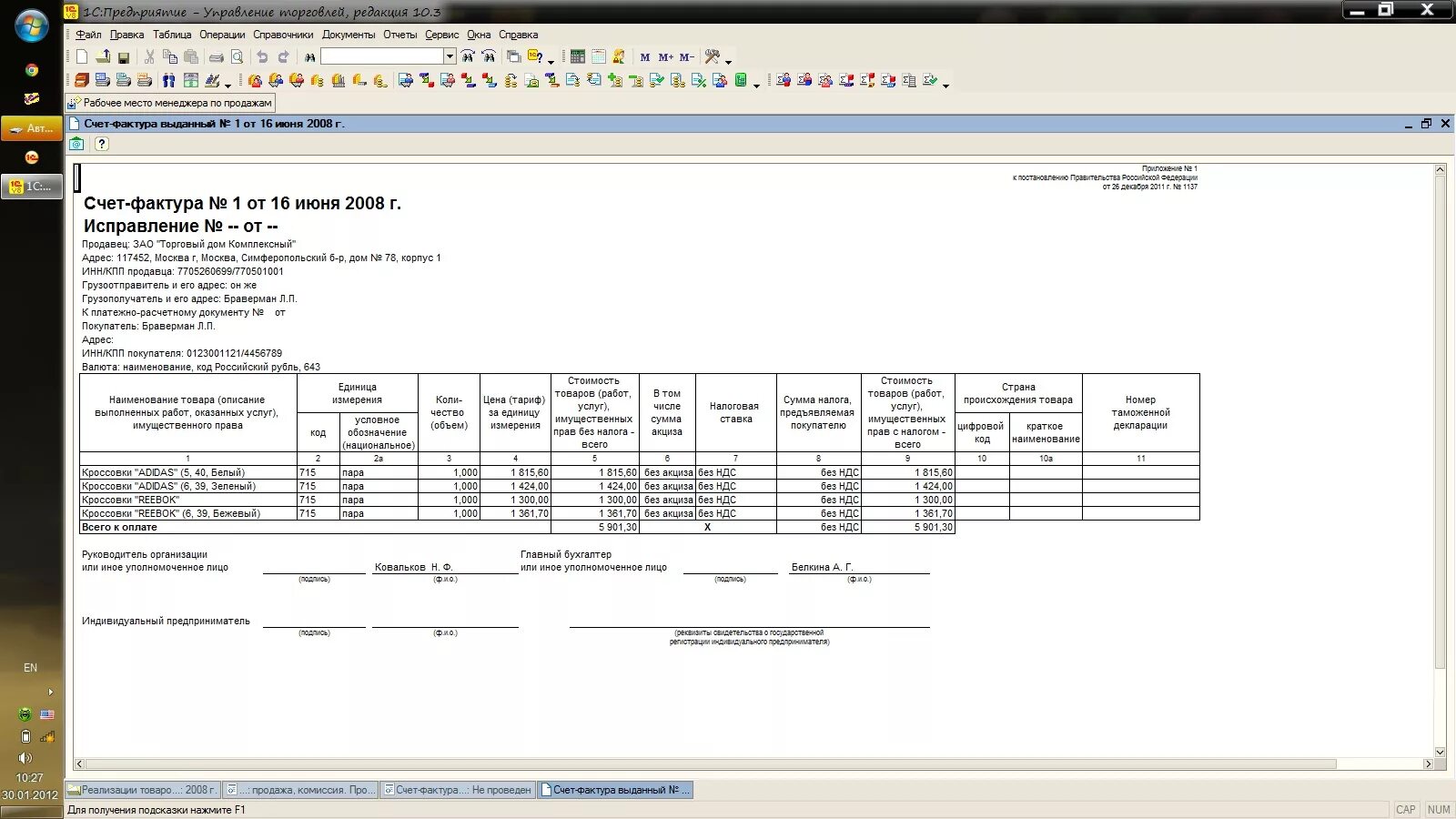Open the Print preview icon
This screenshot has height=819, width=1456.
coord(237,57)
